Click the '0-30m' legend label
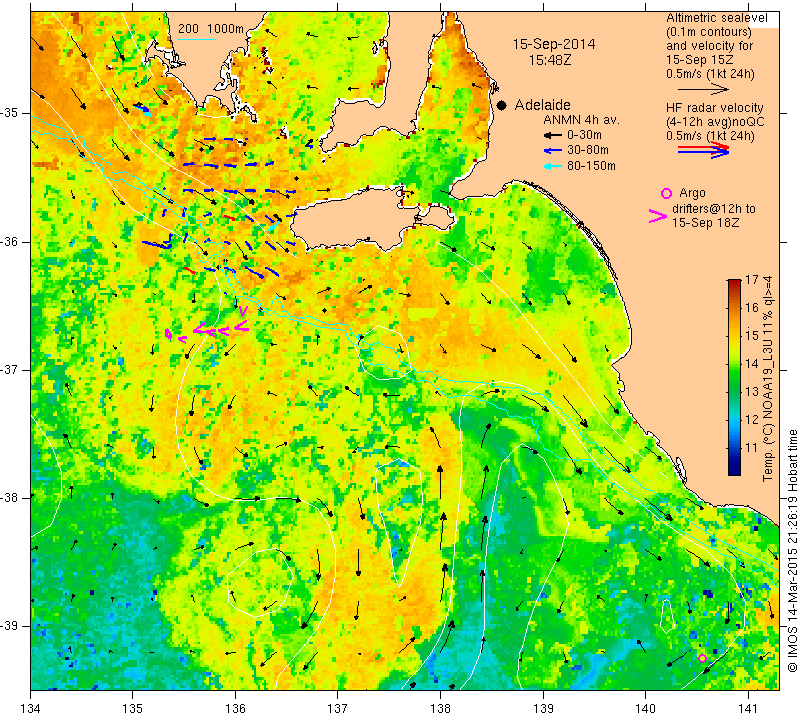Screen dimensions: 800x720 (x=584, y=135)
